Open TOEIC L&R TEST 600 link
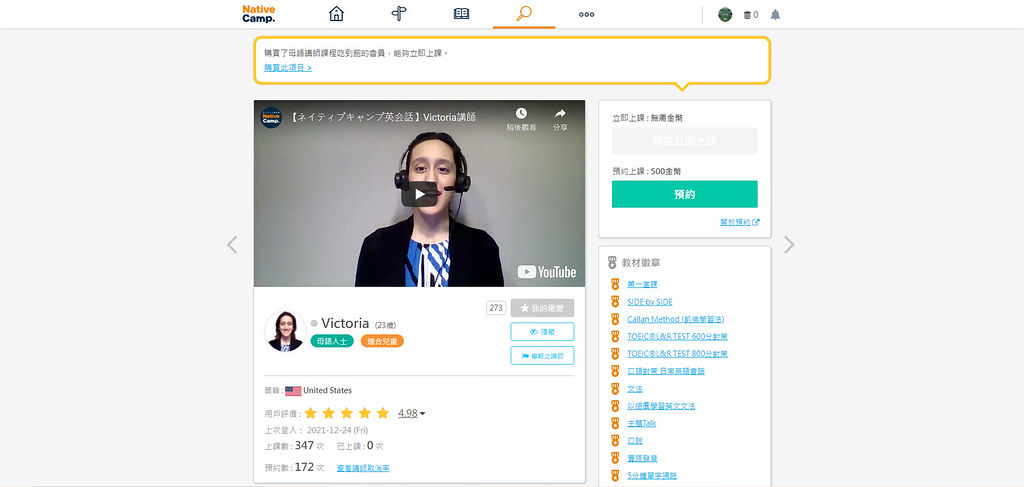 [x=677, y=336]
